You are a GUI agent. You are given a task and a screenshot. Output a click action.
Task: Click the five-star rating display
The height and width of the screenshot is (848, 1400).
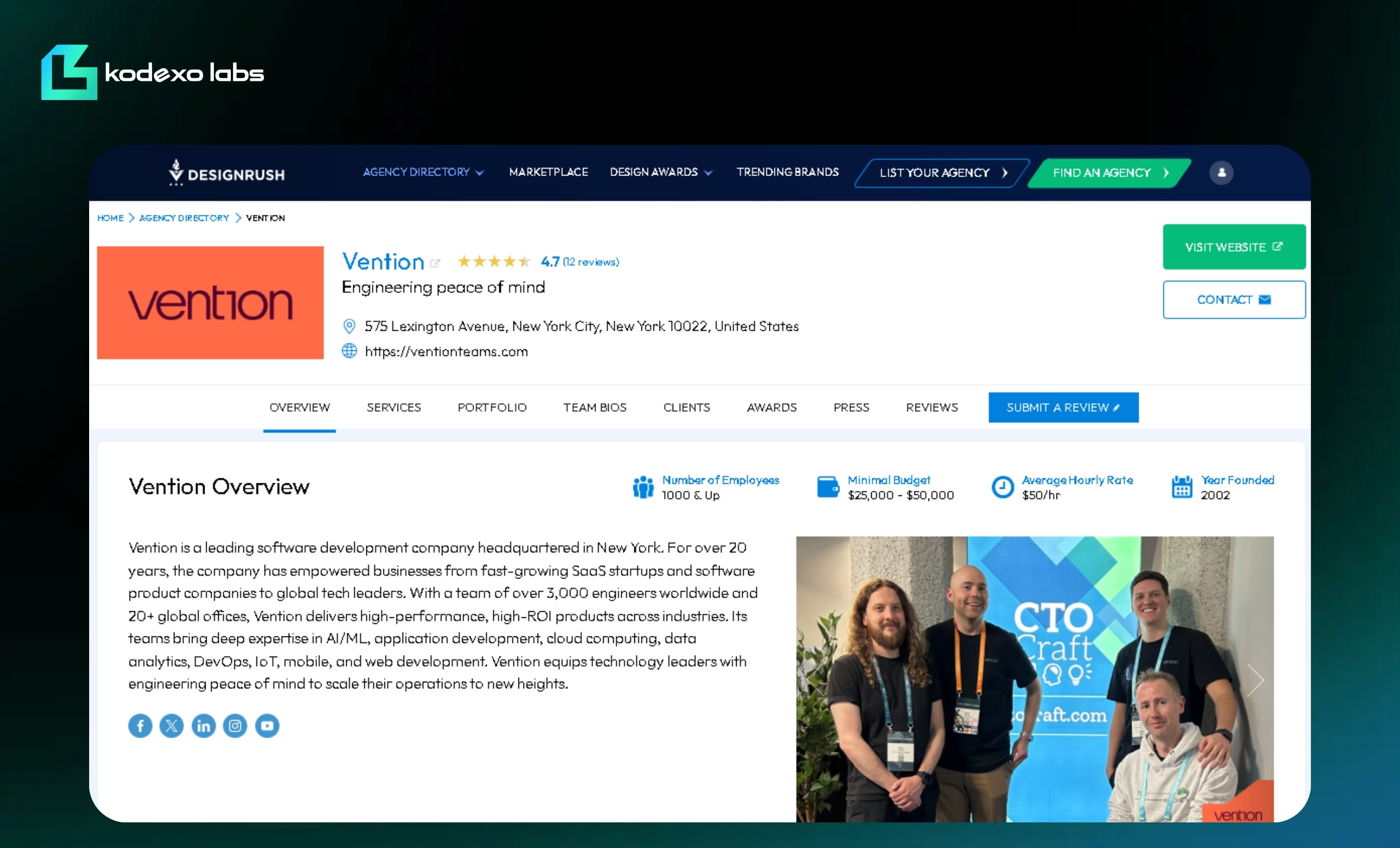point(494,261)
